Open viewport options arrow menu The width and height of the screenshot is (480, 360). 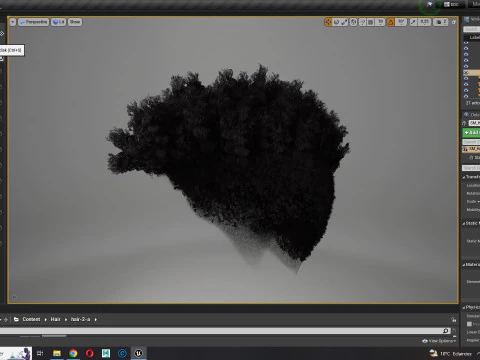tap(13, 22)
